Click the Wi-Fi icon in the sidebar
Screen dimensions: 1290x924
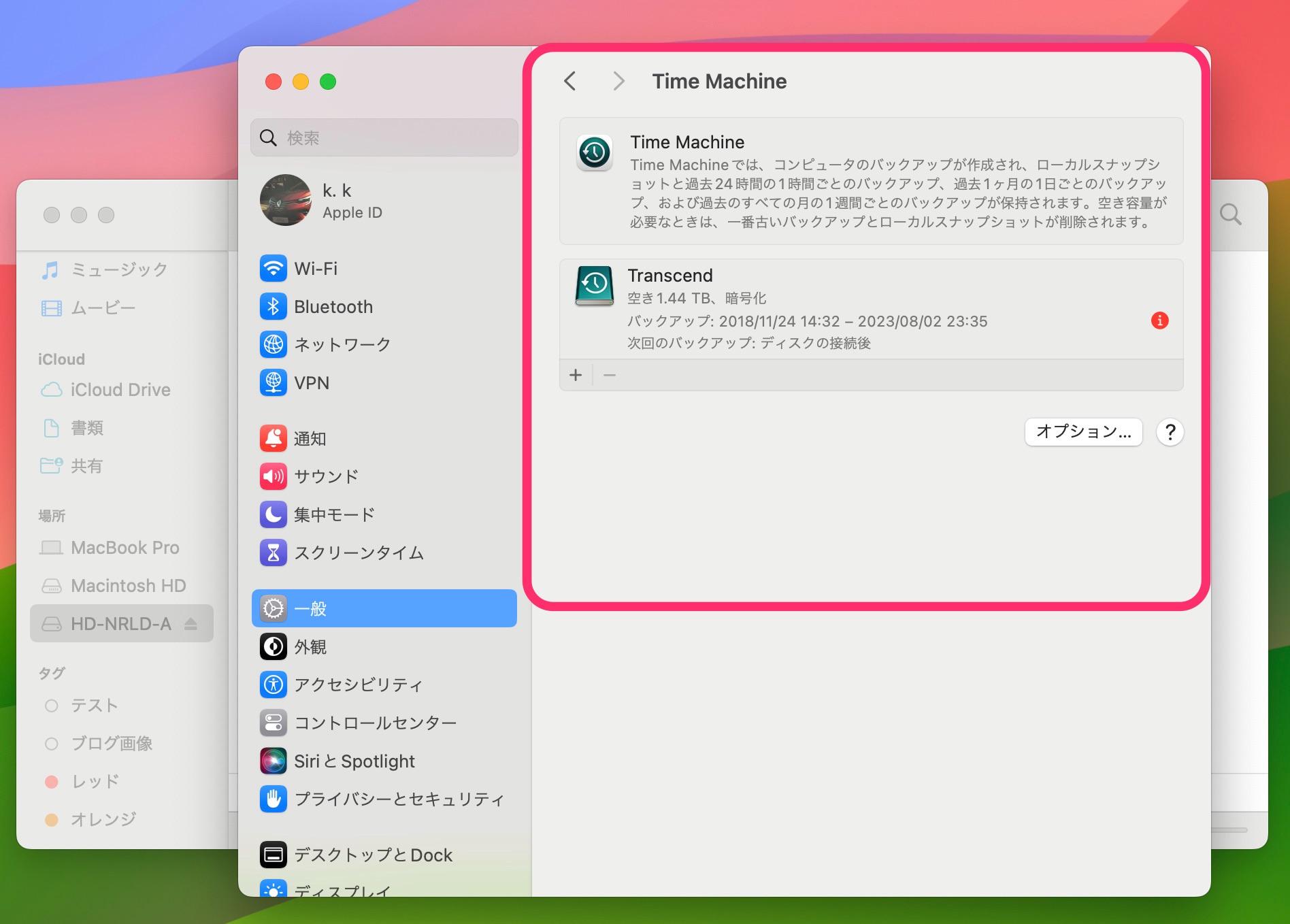[273, 269]
